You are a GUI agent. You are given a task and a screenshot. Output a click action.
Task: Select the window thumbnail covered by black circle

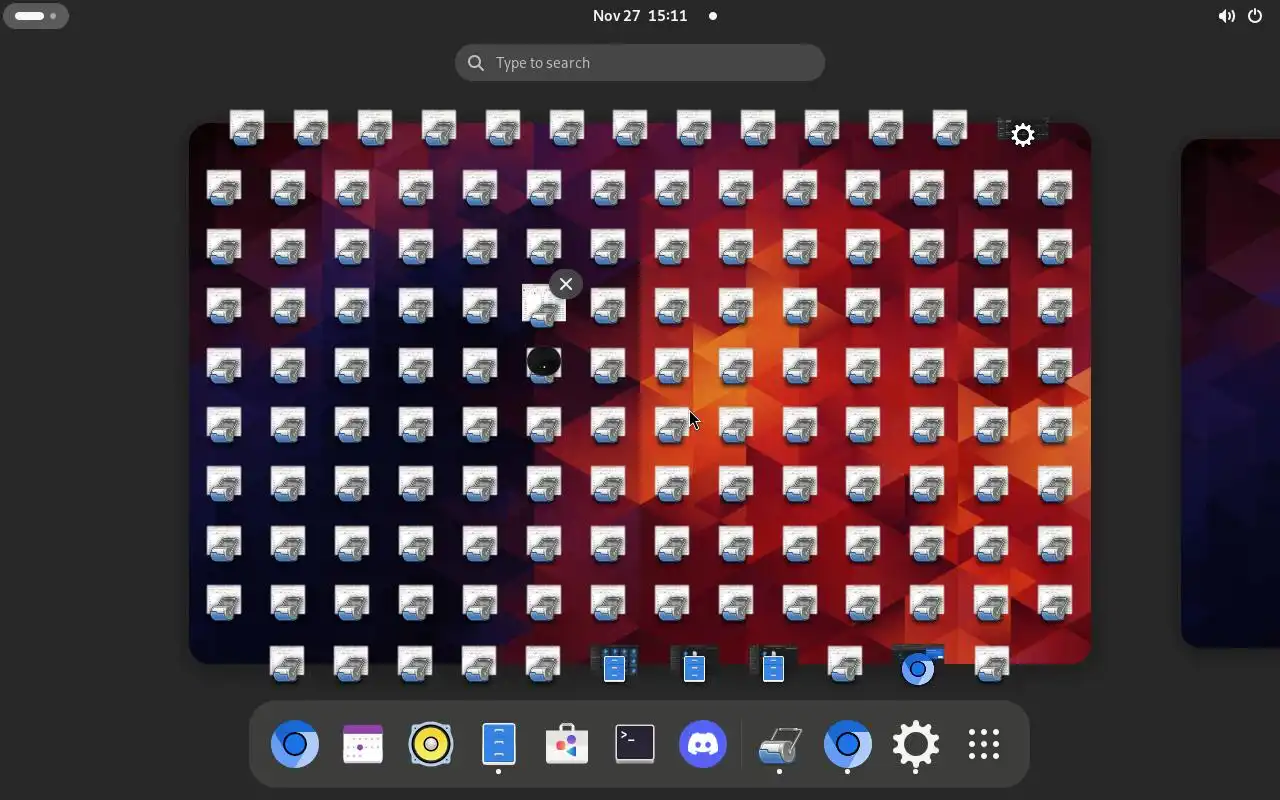tap(544, 362)
